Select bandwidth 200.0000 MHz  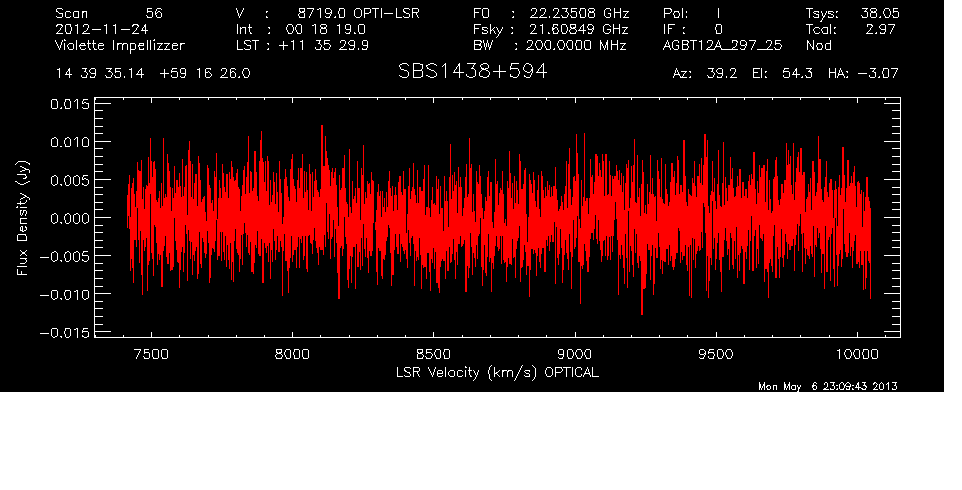point(577,45)
